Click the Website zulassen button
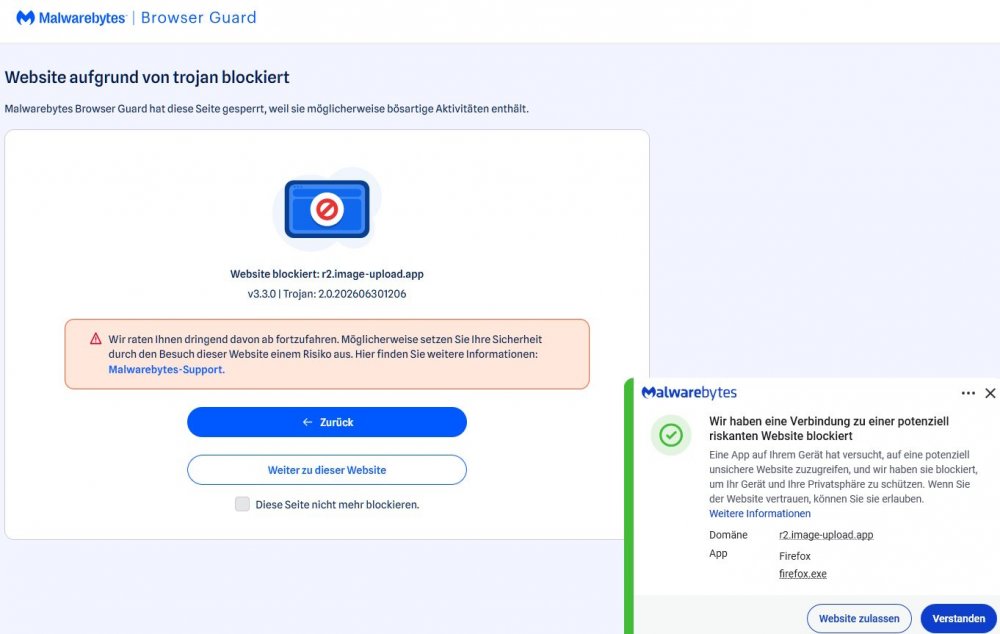The width and height of the screenshot is (1000, 634). [x=859, y=619]
